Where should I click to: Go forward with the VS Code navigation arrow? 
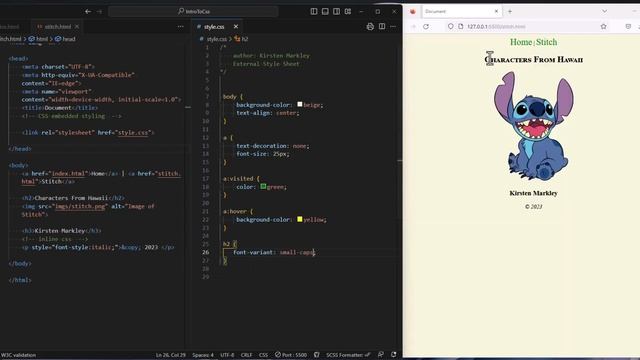(x=100, y=11)
